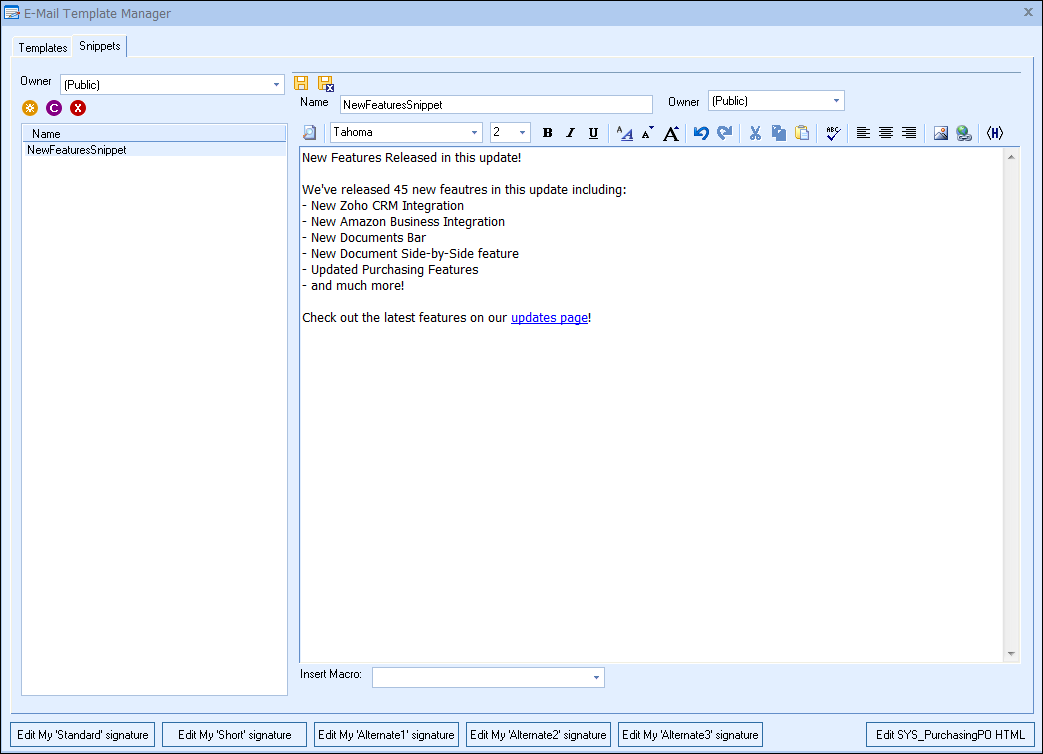Click the orange New snippet icon
The image size is (1043, 754).
click(x=30, y=108)
